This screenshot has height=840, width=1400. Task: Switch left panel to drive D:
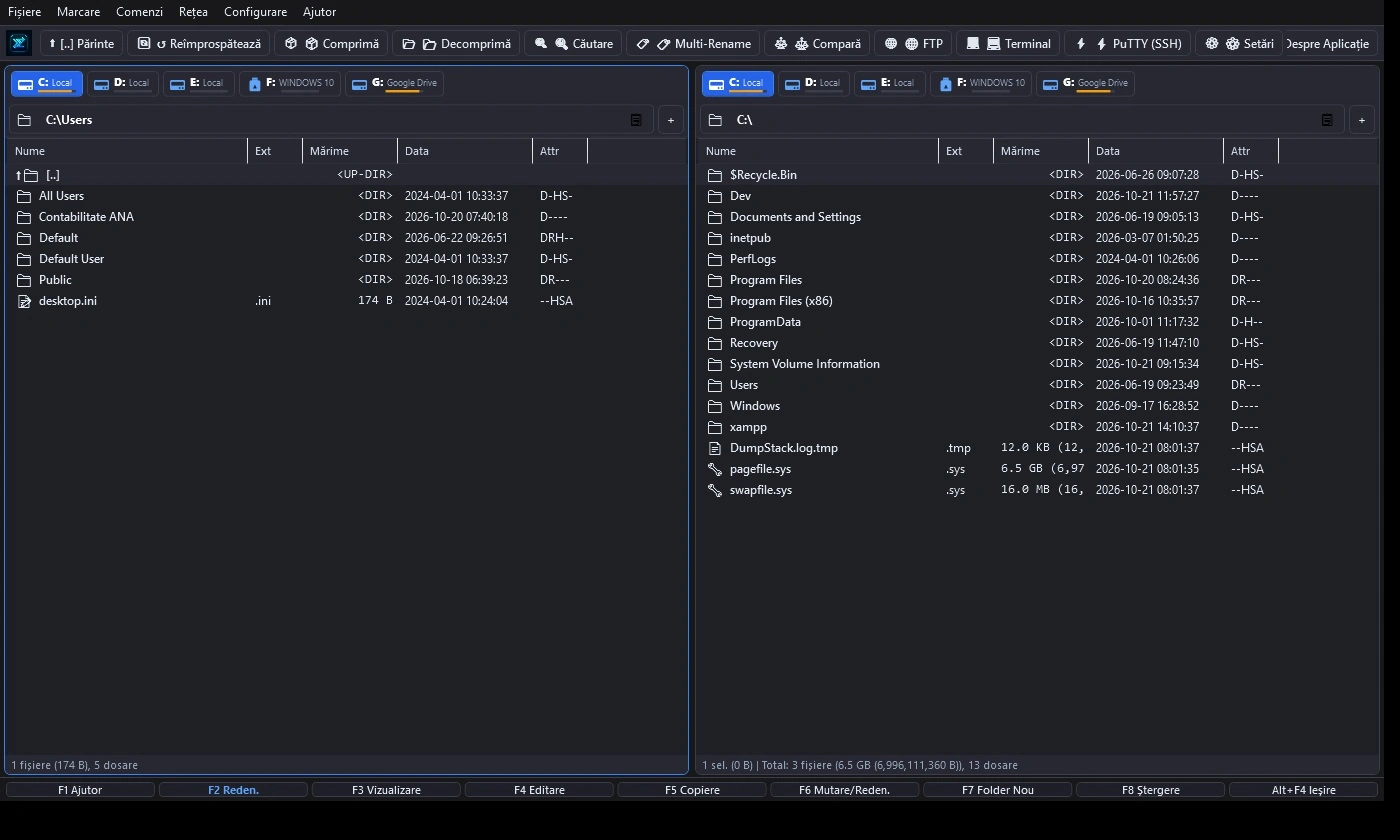(x=122, y=83)
